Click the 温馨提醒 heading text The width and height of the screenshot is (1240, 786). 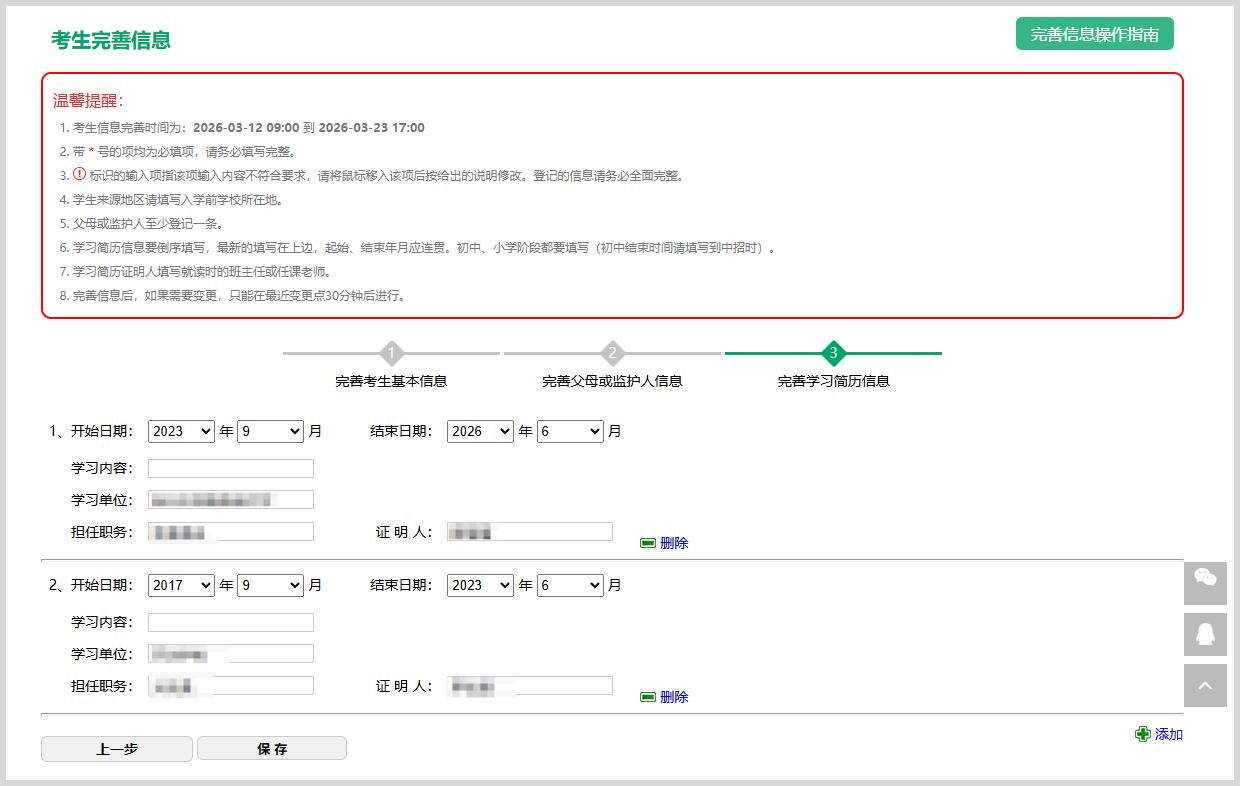click(88, 101)
